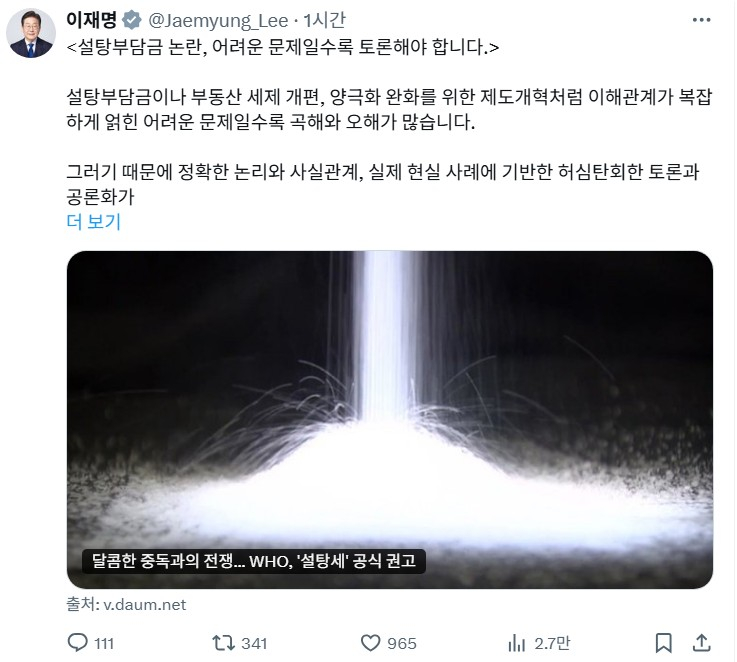Click the 이재명 display name
This screenshot has width=737, height=662.
click(x=91, y=20)
